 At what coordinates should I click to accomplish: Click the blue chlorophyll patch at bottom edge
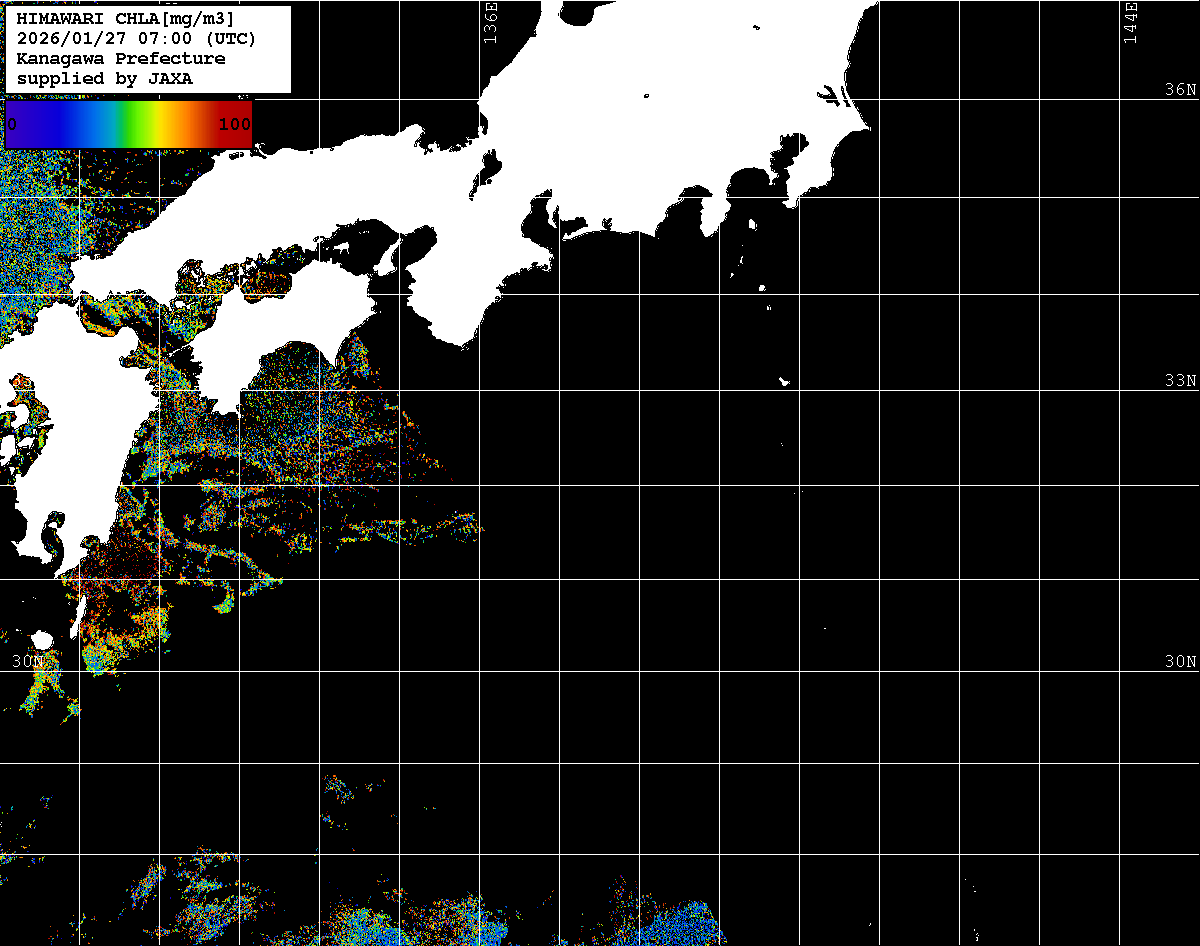pos(690,920)
